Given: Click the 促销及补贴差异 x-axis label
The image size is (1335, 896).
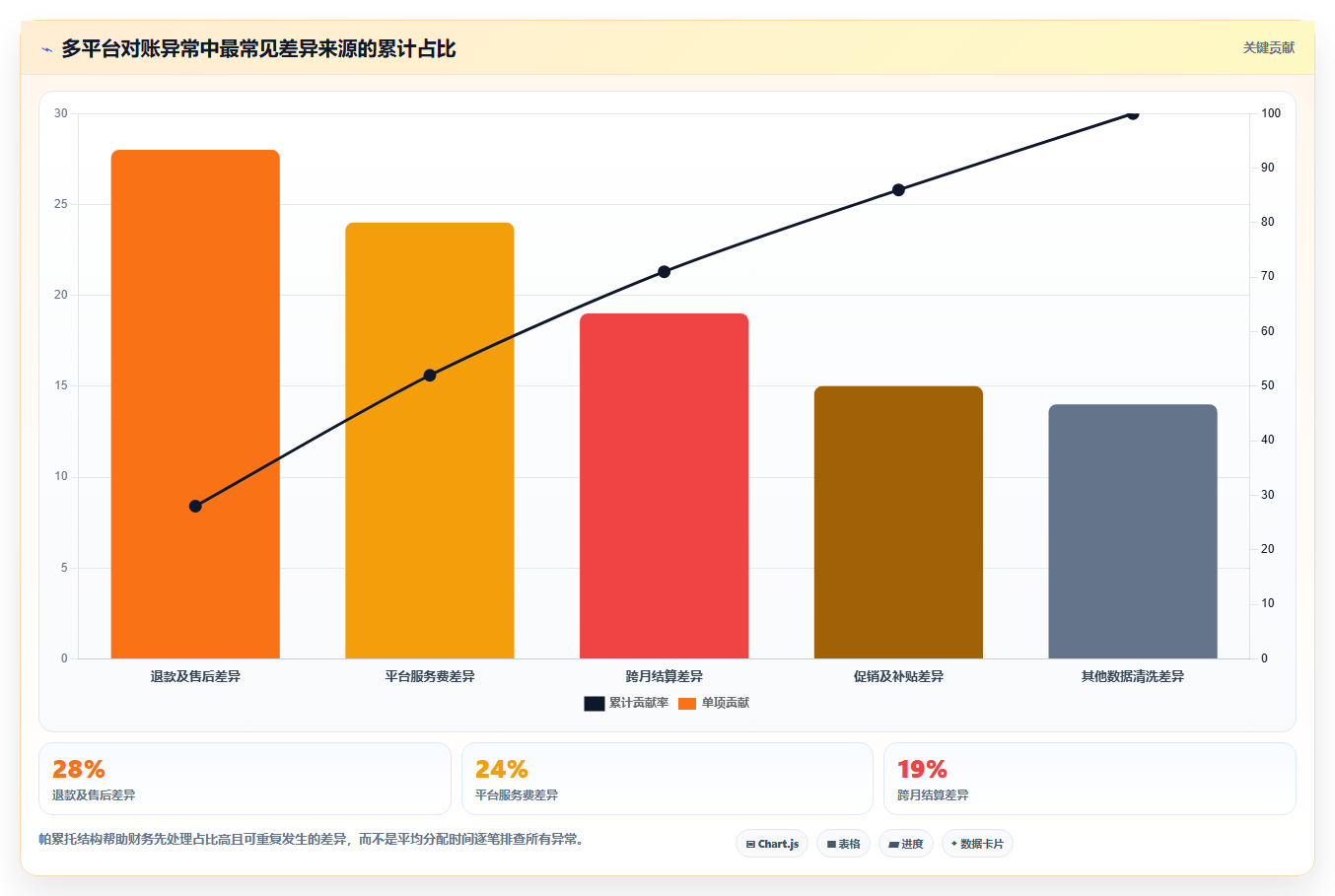Looking at the screenshot, I should point(898,676).
